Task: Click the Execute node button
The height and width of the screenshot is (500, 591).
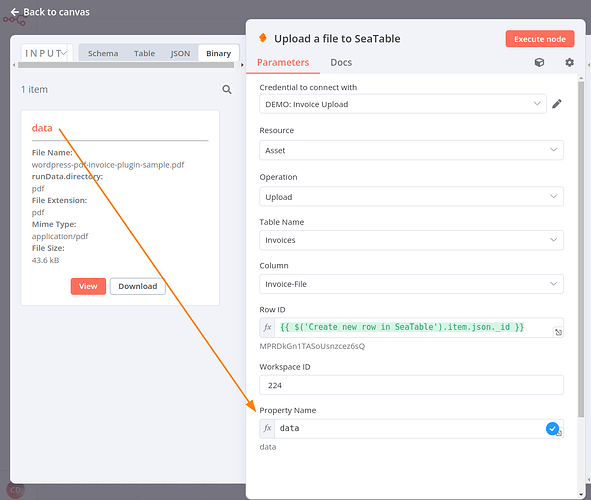Action: (540, 39)
